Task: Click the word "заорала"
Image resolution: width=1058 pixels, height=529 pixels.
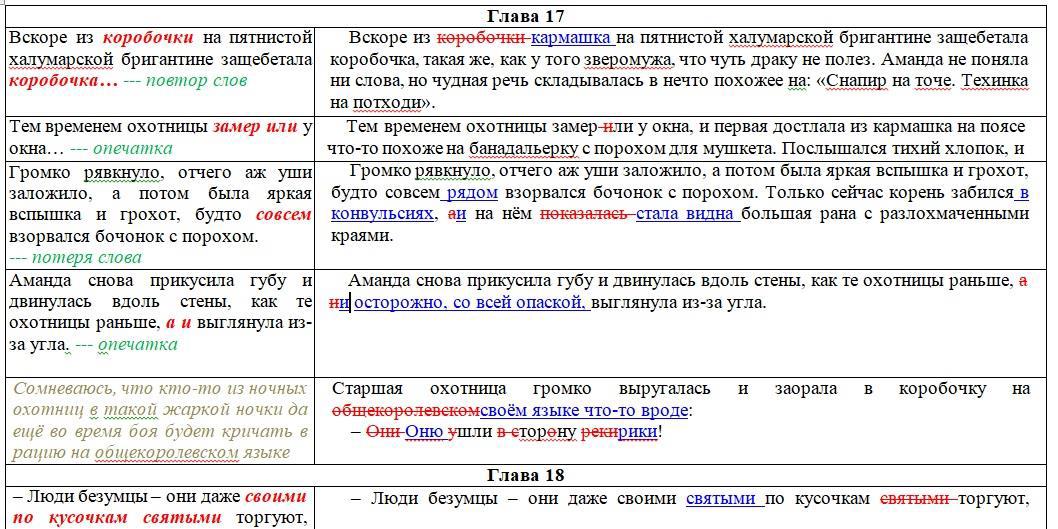Action: click(x=804, y=389)
